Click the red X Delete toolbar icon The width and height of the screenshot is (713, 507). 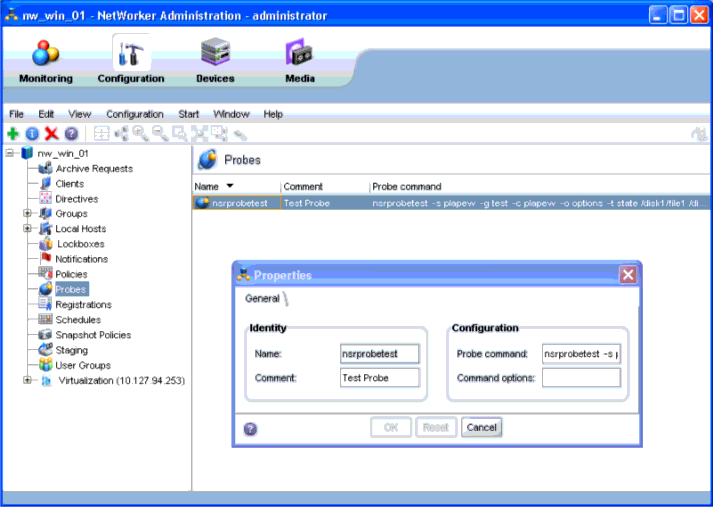tap(52, 134)
